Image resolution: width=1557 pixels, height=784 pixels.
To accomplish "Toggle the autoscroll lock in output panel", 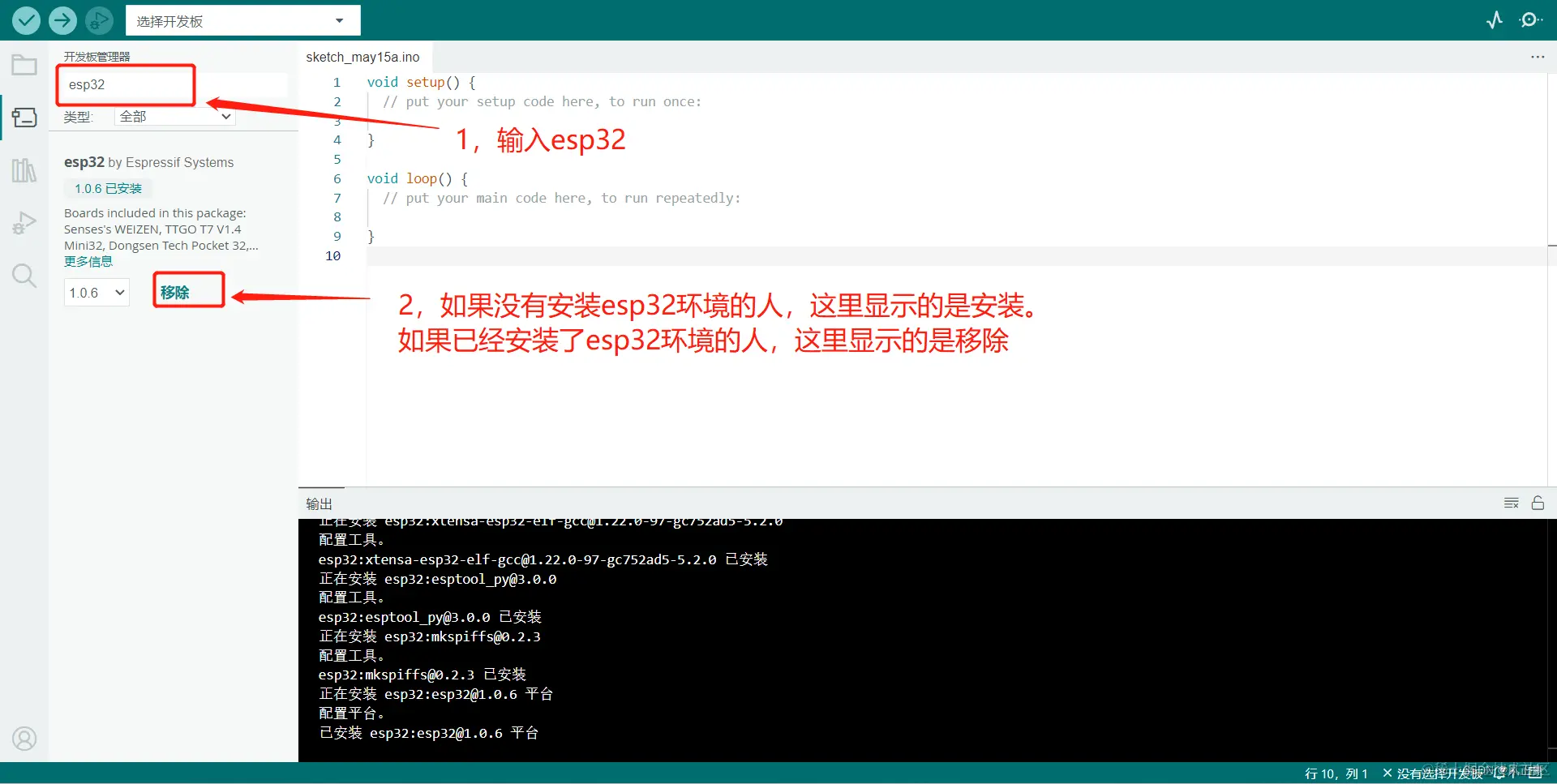I will [1539, 503].
